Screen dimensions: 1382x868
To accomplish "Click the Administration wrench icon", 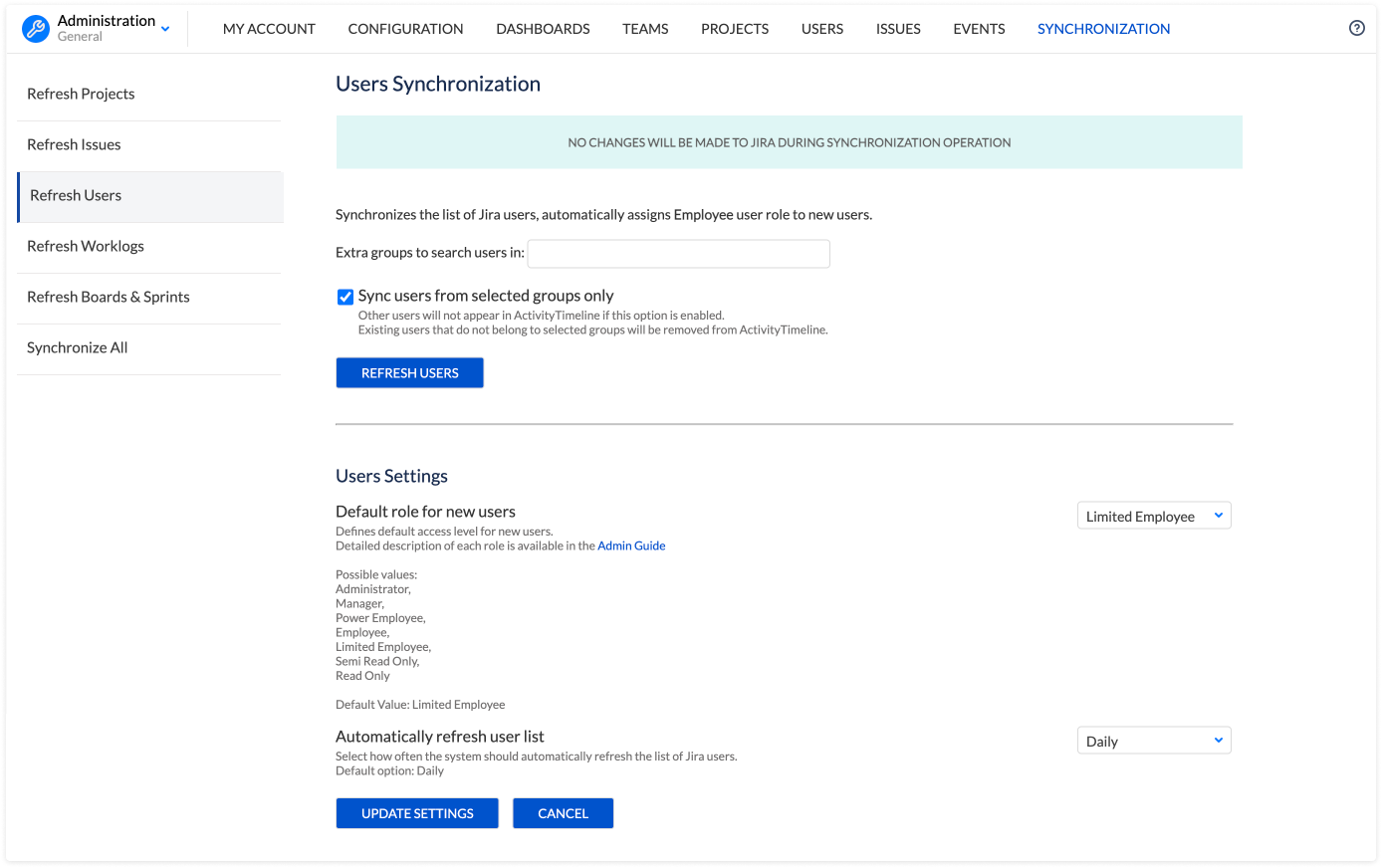I will point(36,29).
